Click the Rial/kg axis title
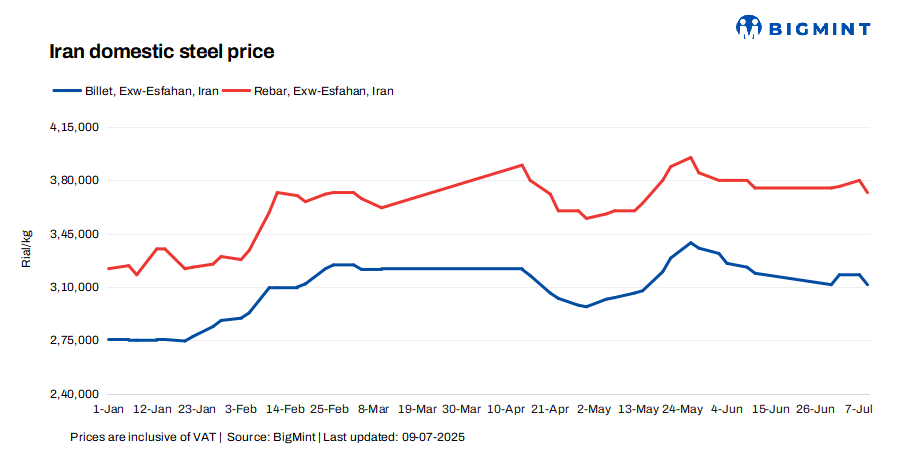 [x=27, y=248]
